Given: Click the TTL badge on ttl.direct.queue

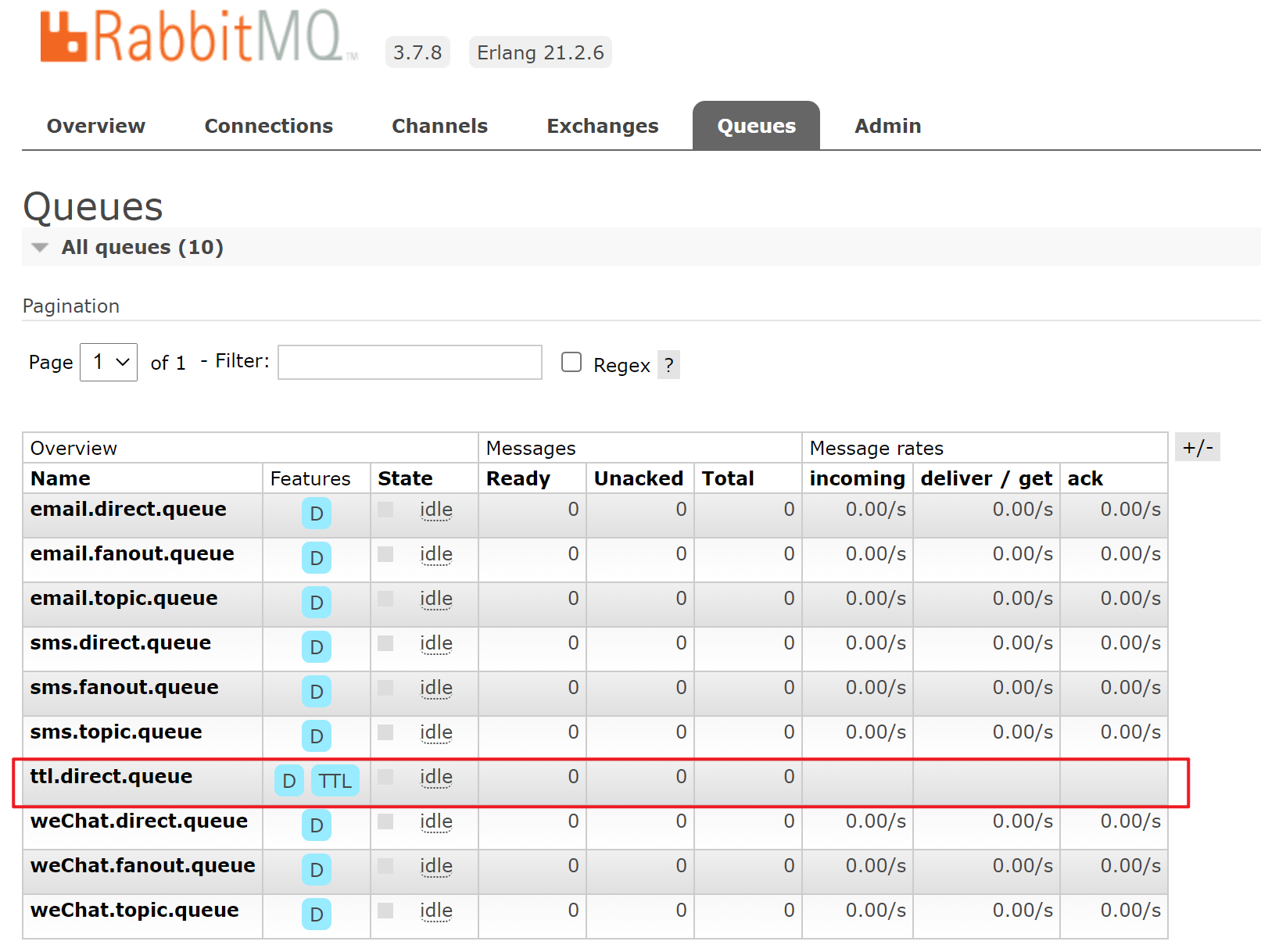Looking at the screenshot, I should 335,781.
